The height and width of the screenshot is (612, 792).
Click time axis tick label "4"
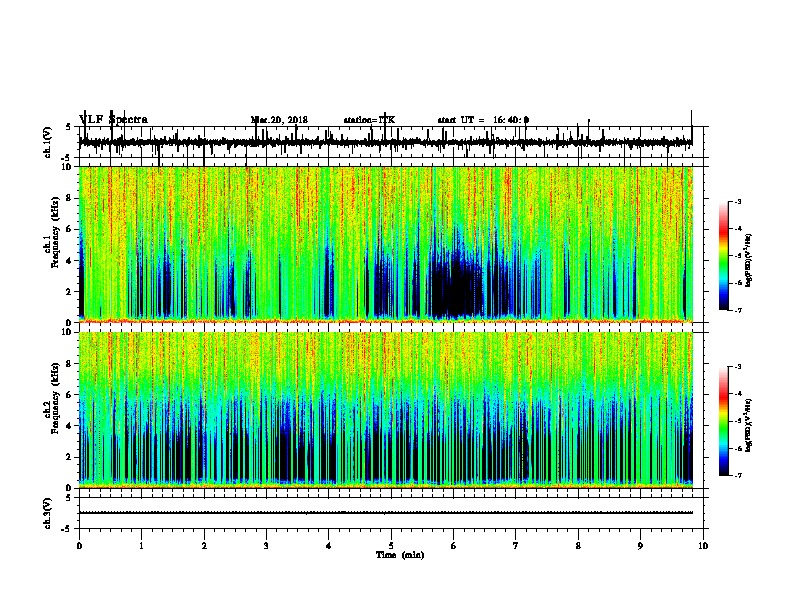coord(329,546)
